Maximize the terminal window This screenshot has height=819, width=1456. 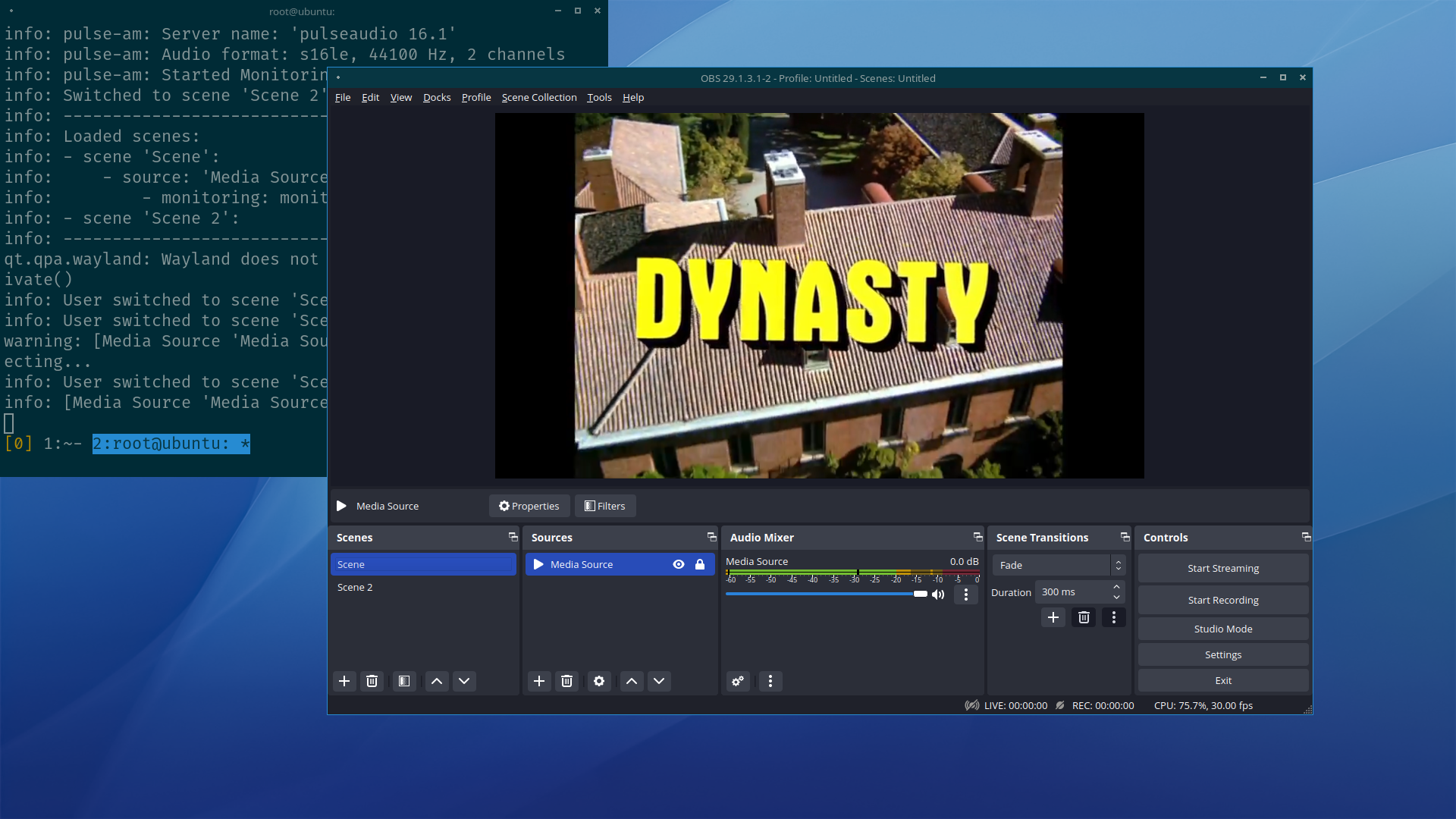tap(578, 11)
